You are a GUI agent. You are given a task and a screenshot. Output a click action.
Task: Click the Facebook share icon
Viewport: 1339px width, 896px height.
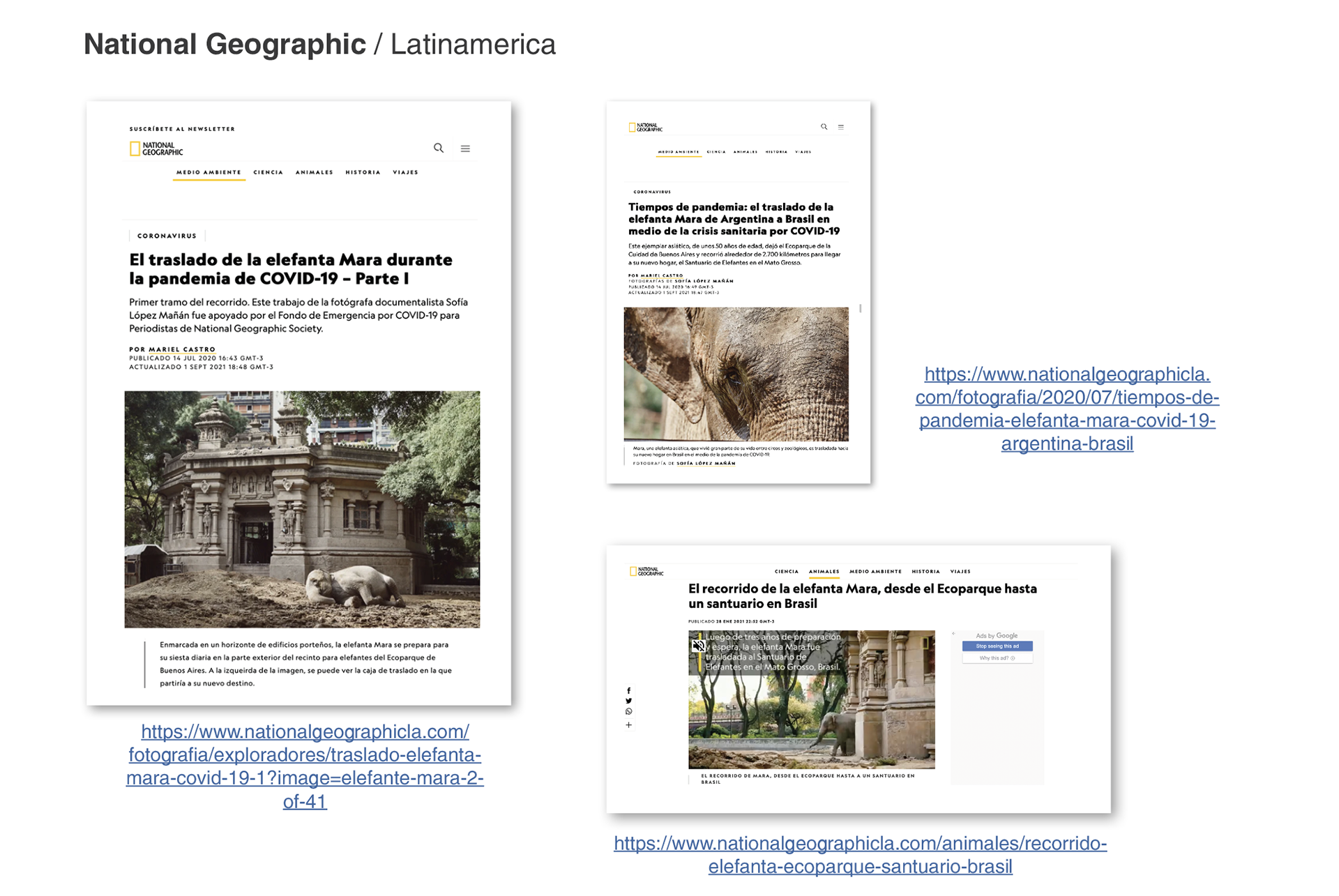628,690
